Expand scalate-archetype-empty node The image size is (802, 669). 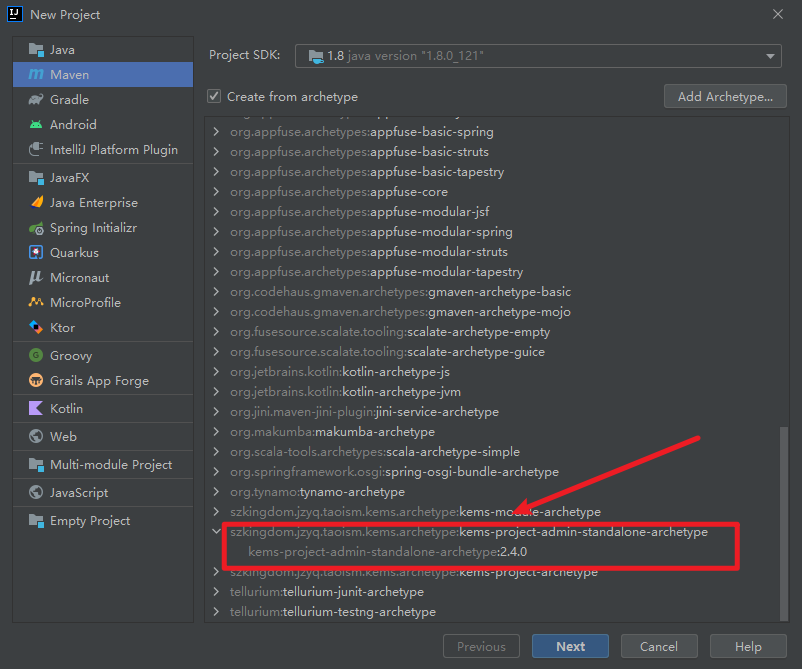click(x=216, y=331)
